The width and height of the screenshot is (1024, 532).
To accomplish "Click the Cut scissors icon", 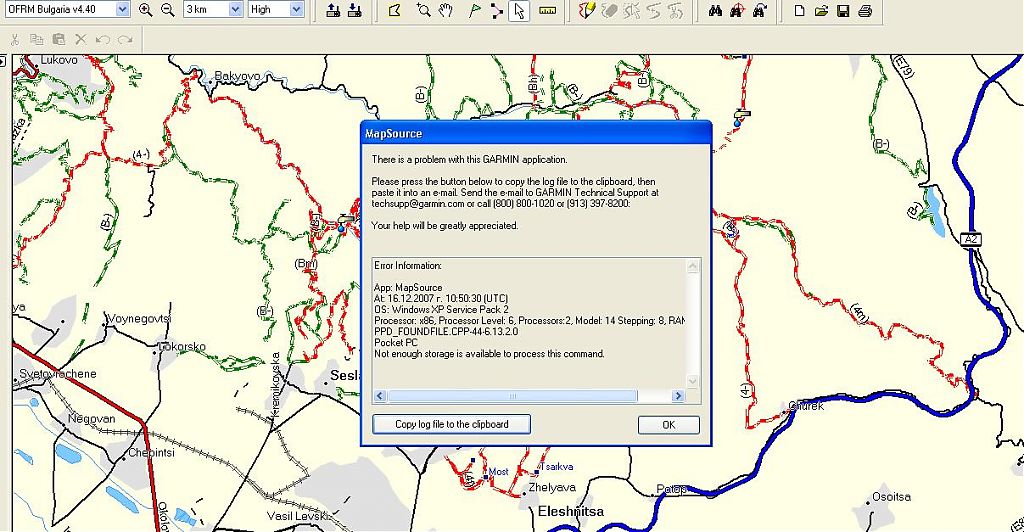I will pos(15,40).
